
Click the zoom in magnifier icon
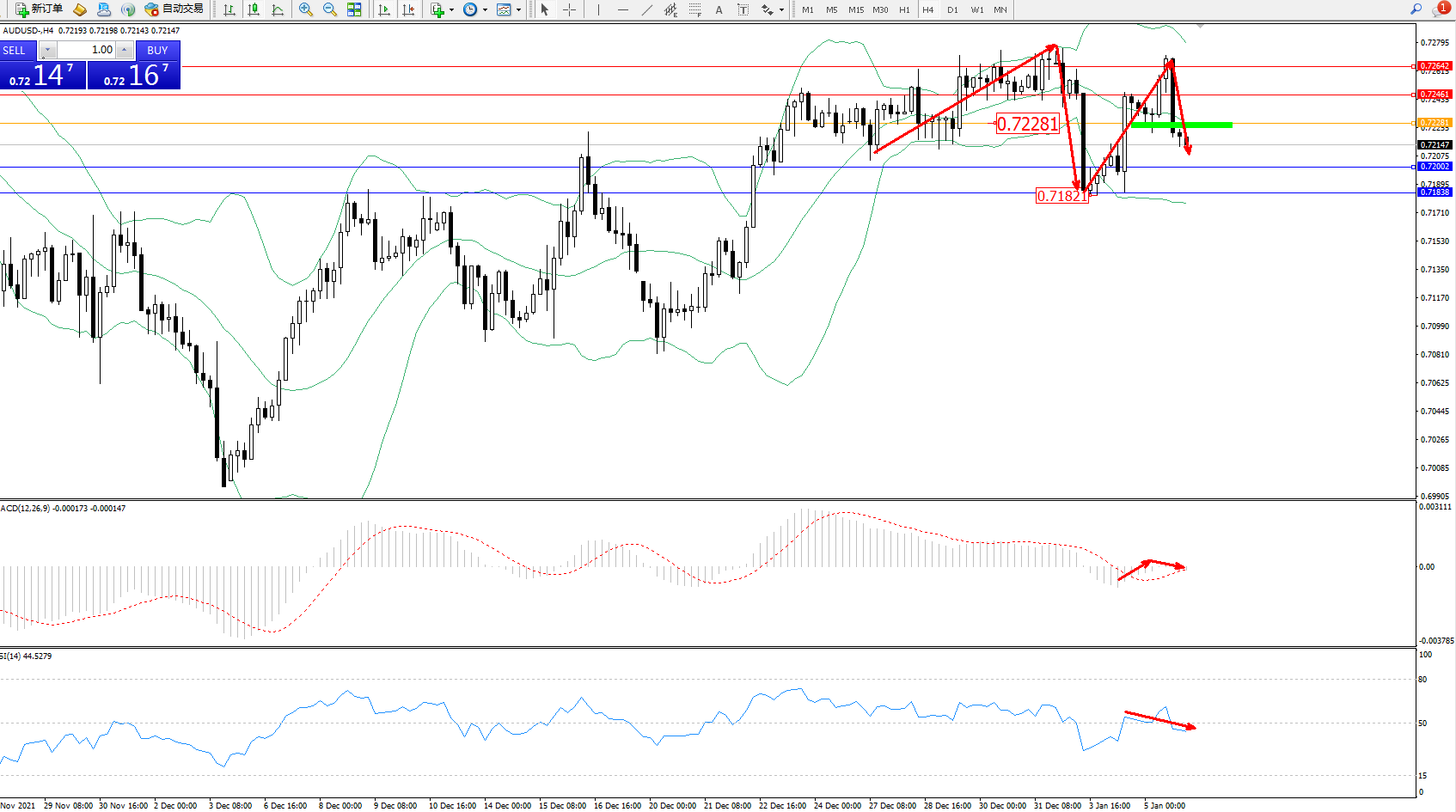(x=305, y=9)
